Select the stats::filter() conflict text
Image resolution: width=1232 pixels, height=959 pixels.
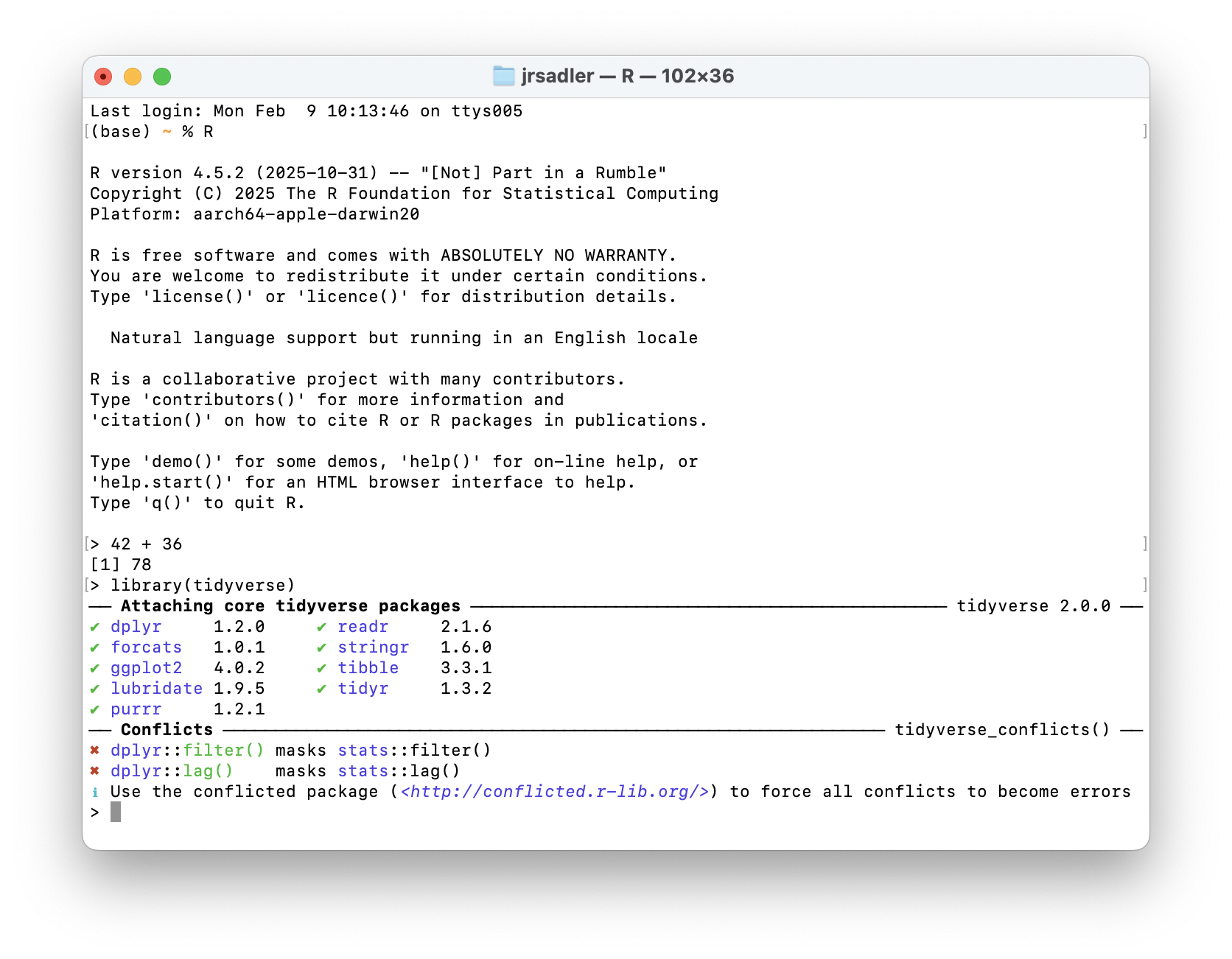[x=414, y=751]
